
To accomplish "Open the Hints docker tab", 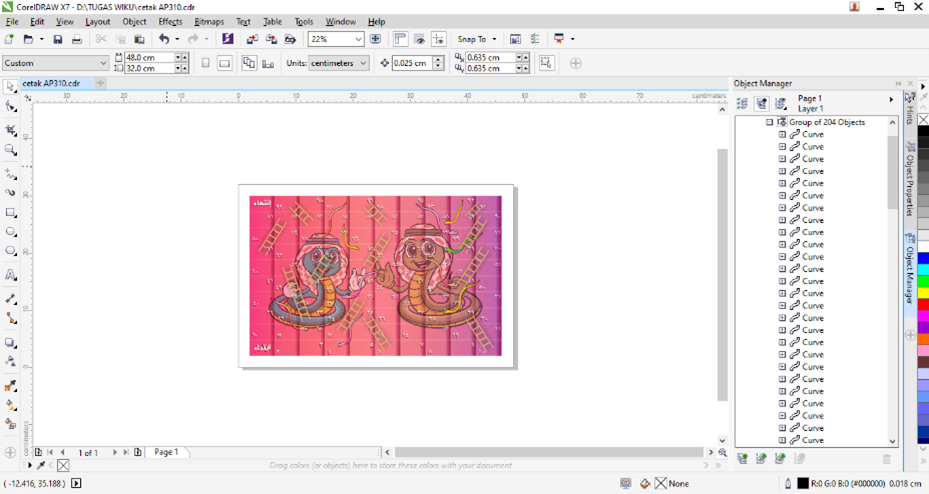I will (x=910, y=109).
